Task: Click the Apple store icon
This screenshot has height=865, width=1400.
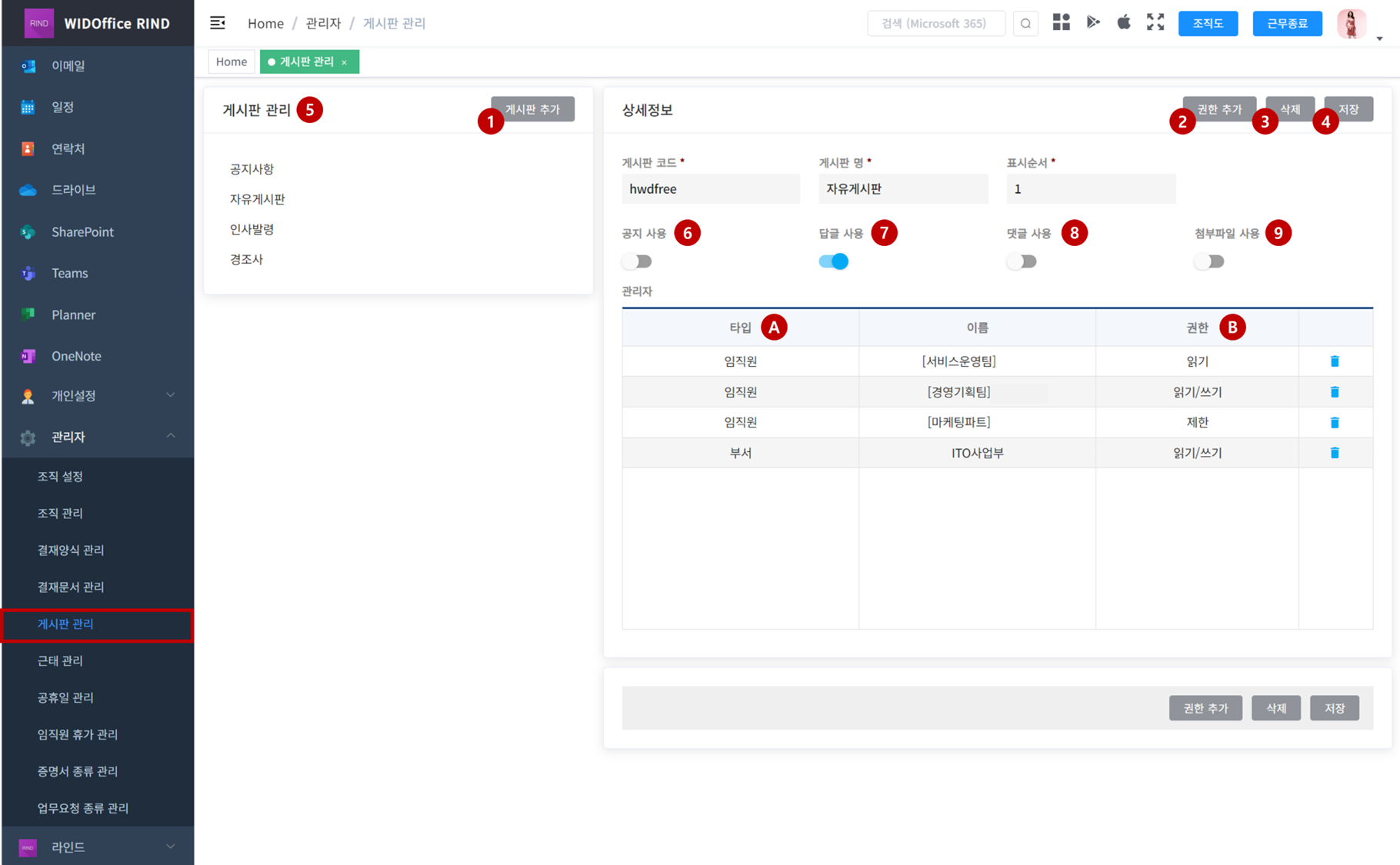Action: (1124, 22)
